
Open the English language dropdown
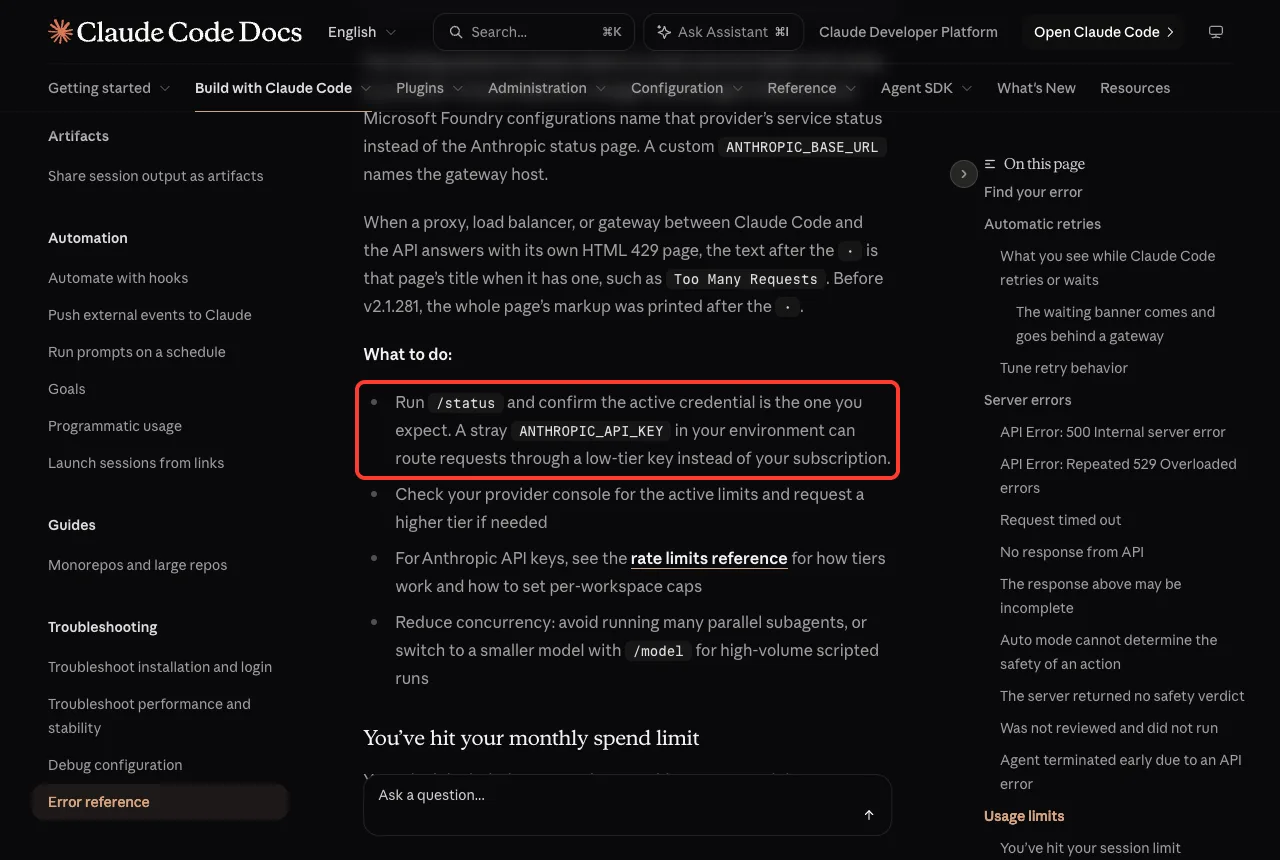362,32
